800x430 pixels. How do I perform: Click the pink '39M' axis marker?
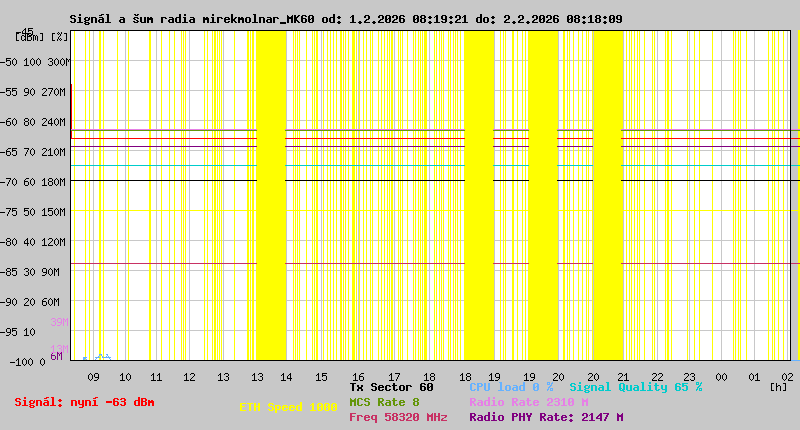pos(59,322)
